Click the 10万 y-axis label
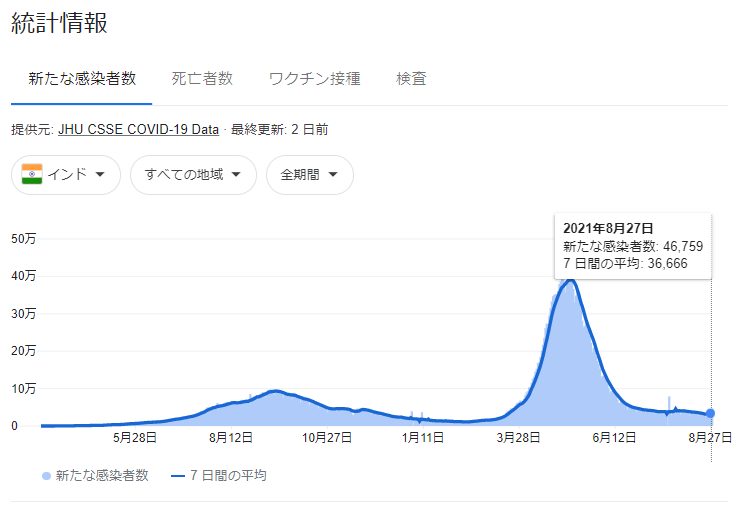The width and height of the screenshot is (740, 514). [x=24, y=388]
